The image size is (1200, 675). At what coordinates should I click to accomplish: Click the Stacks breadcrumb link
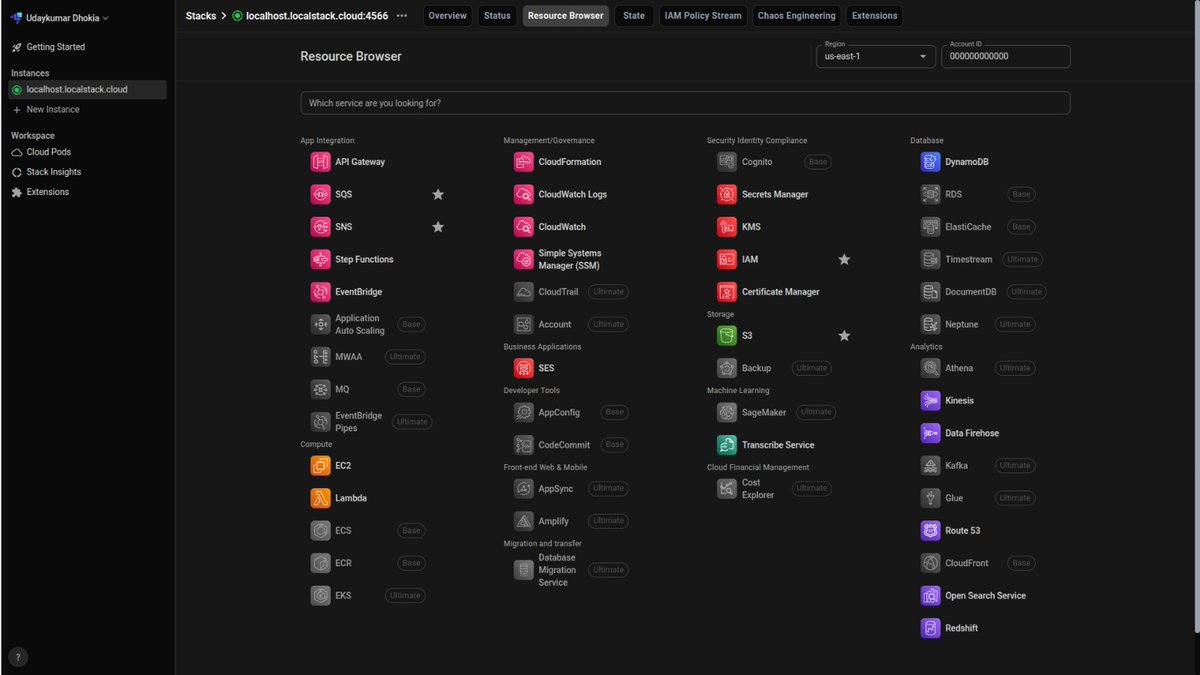tap(201, 16)
